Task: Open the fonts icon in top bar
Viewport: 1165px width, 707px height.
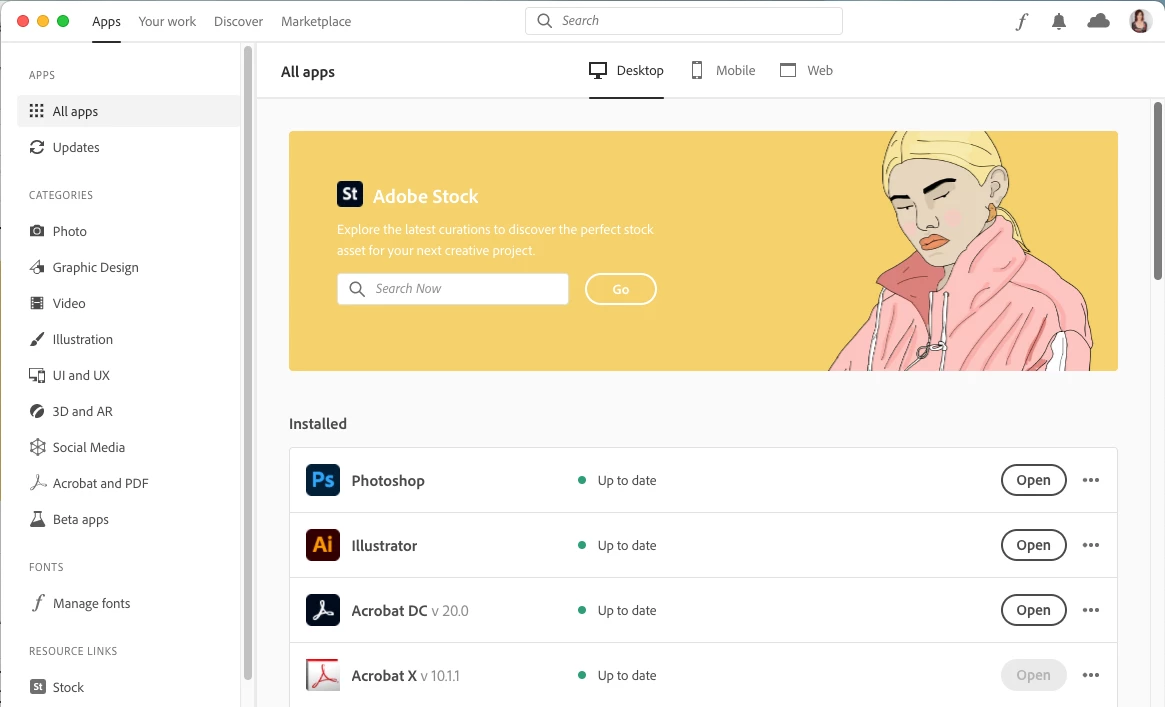Action: 1022,22
